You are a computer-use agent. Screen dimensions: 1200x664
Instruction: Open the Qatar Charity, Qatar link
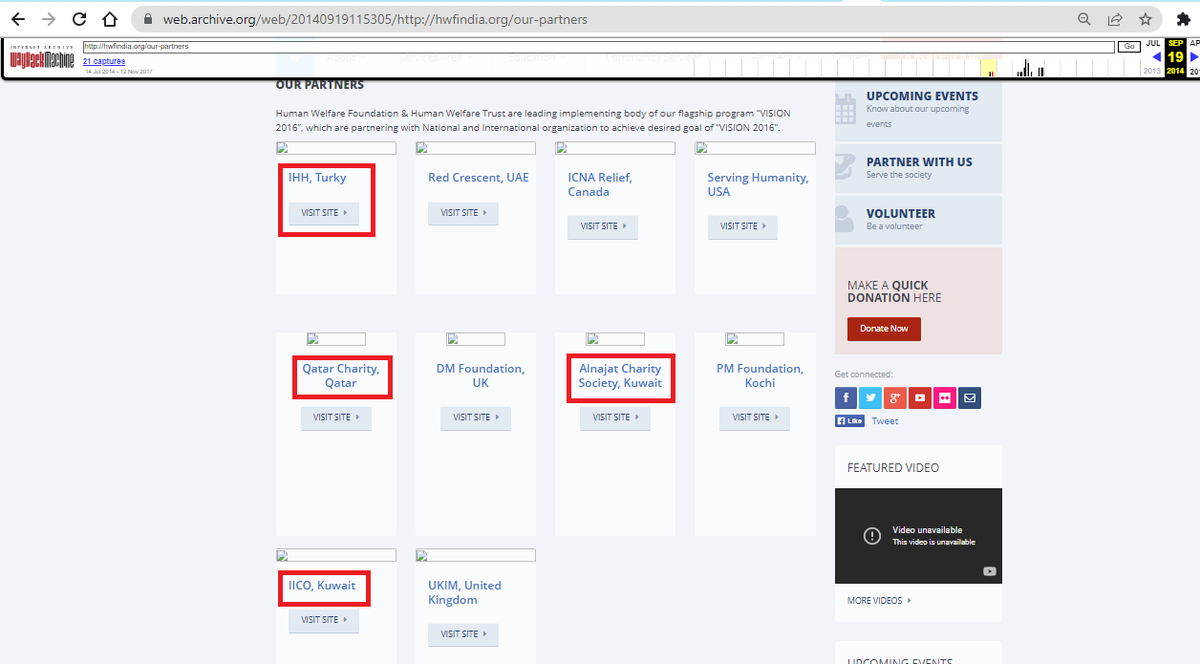click(341, 376)
